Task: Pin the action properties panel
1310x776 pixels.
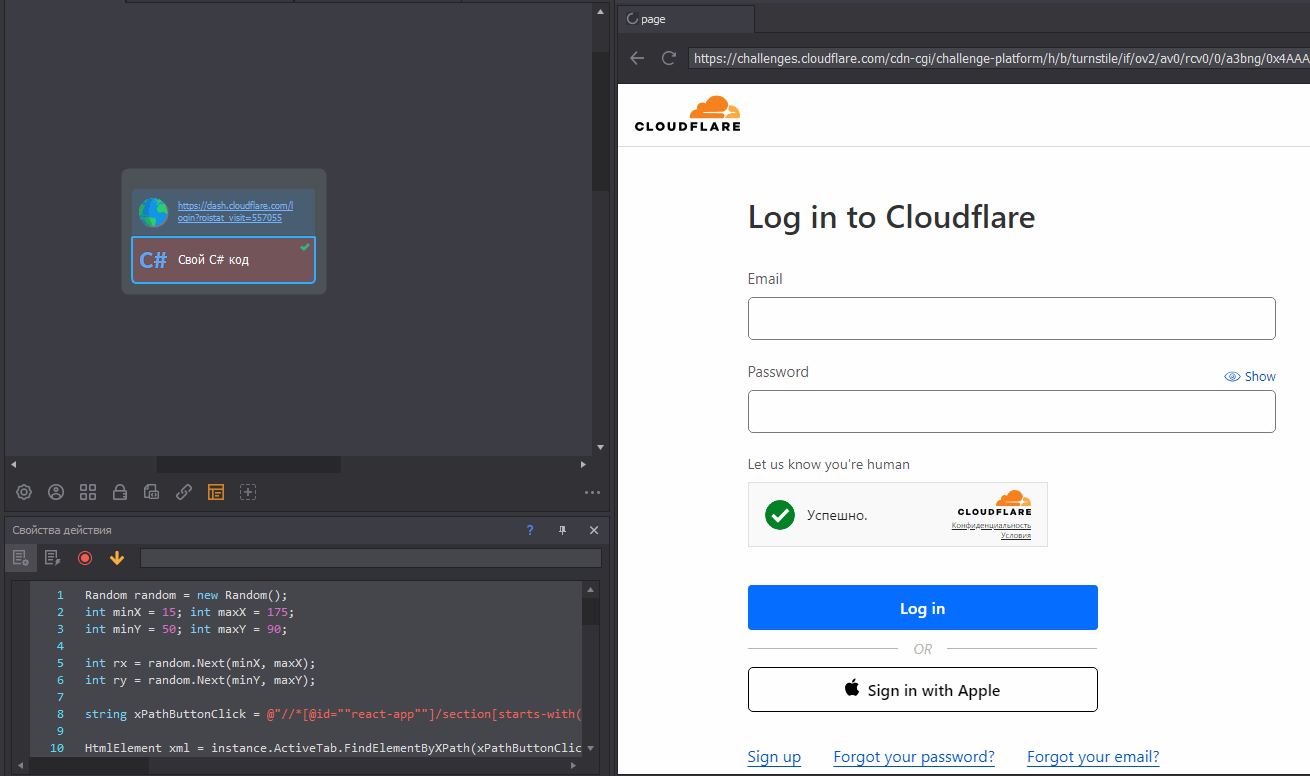Action: 562,530
